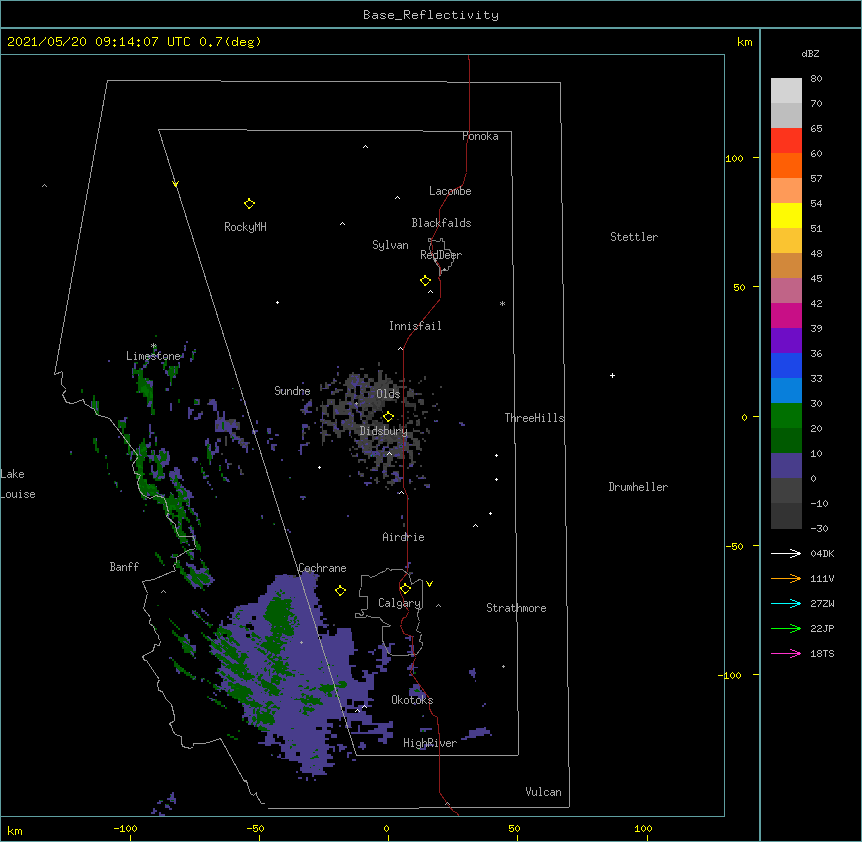Click the Vulcan label
Image resolution: width=862 pixels, height=842 pixels.
coord(543,792)
